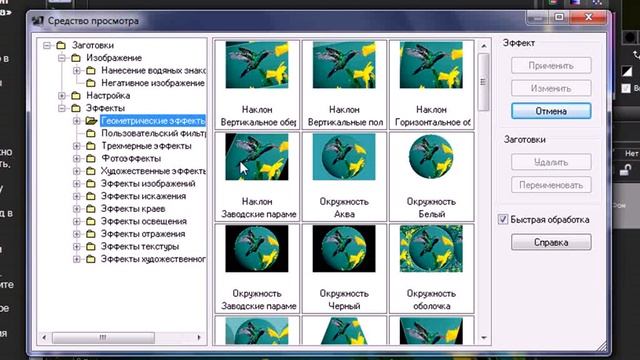640x360 pixels.
Task: Toggle the checkbox in background window
Action: tap(626, 88)
